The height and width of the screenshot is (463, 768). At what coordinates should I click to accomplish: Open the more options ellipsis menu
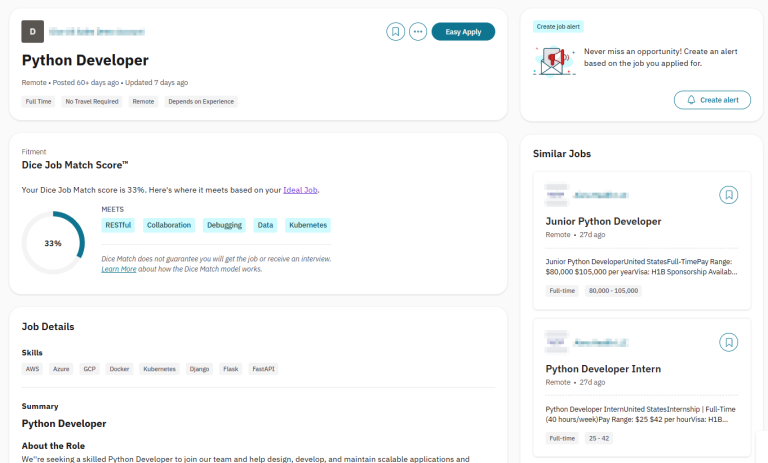tap(418, 32)
